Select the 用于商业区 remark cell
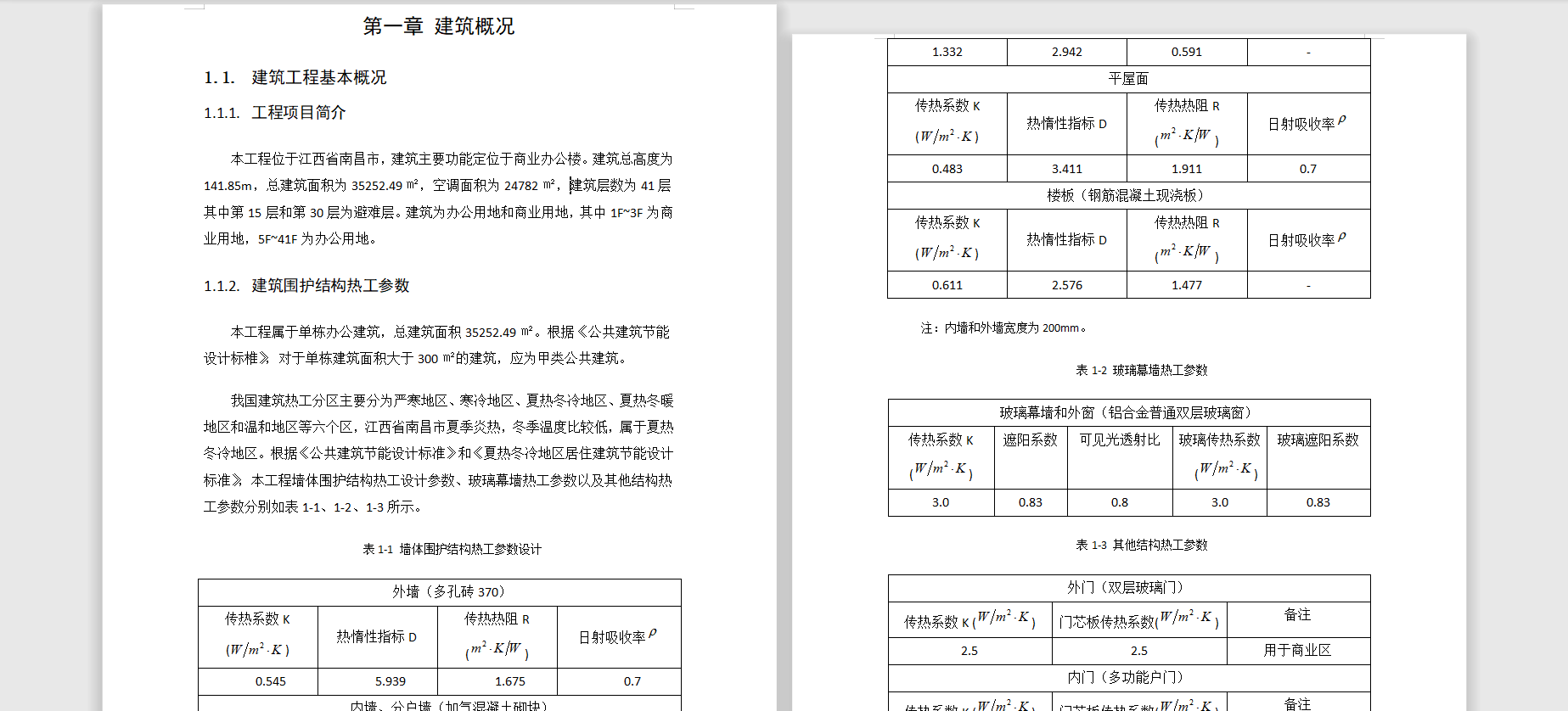The image size is (1568, 711). (1296, 651)
